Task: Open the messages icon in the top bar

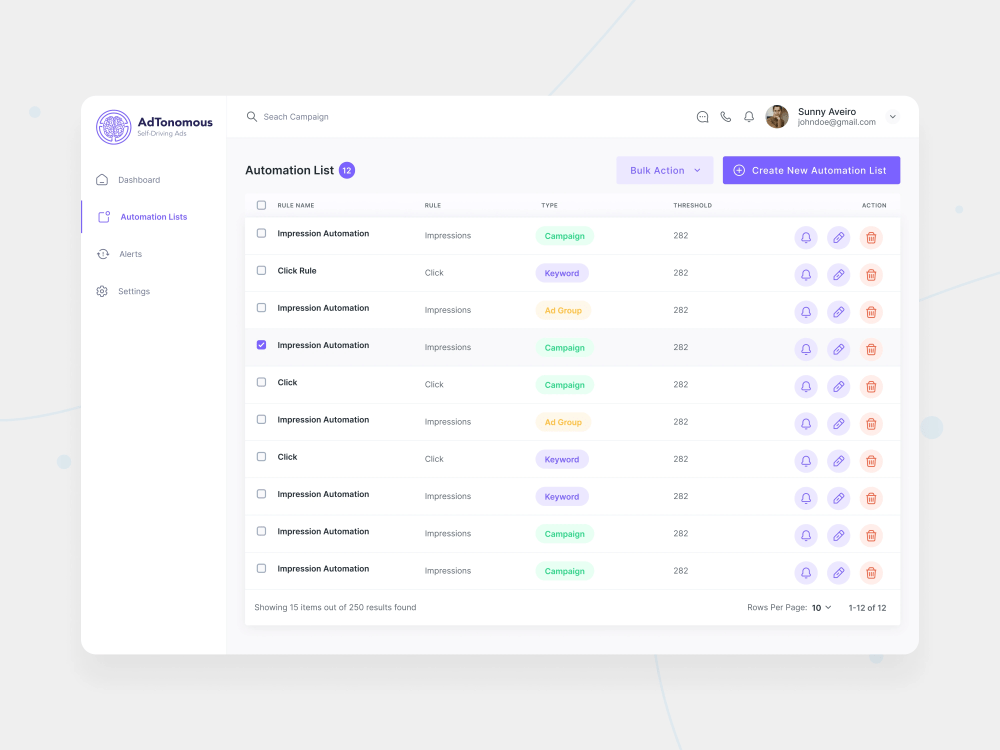Action: 702,116
